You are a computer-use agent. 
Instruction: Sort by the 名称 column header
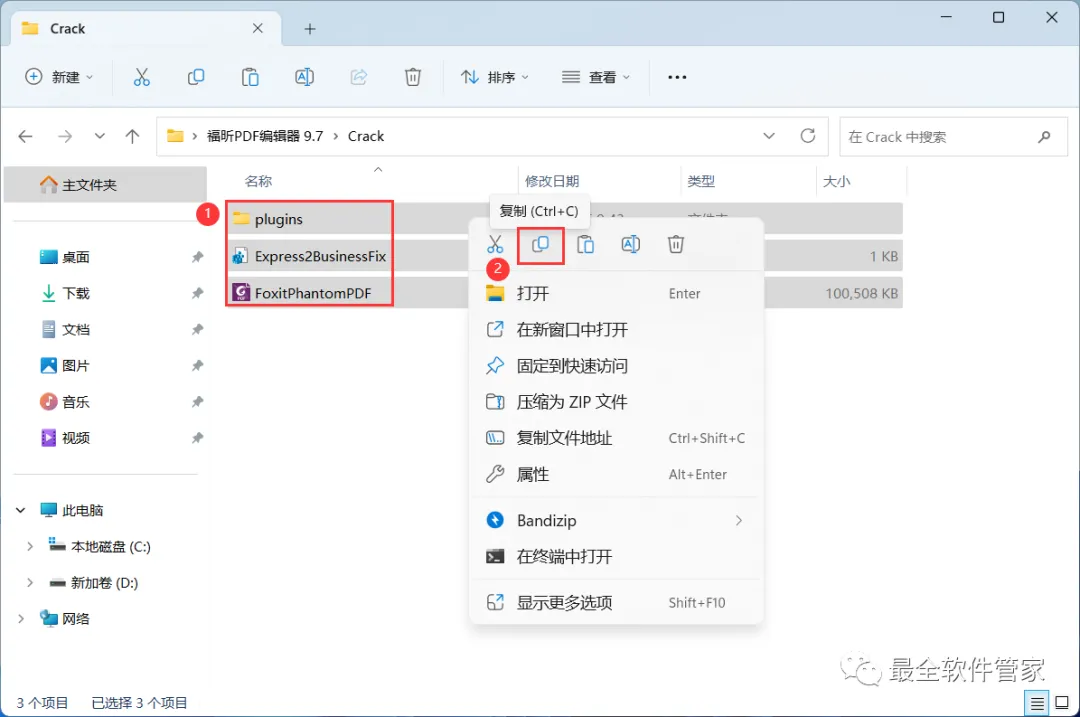point(258,181)
